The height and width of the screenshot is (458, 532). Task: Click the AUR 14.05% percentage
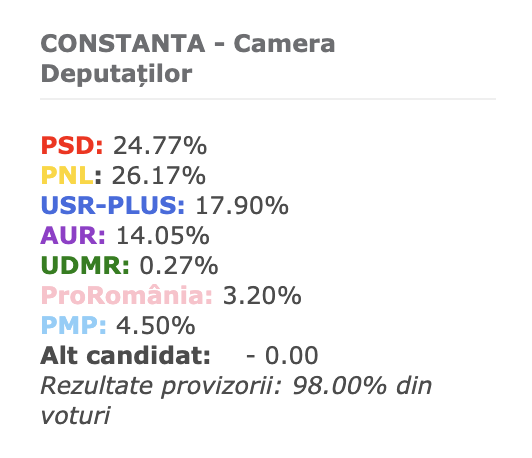tap(163, 235)
